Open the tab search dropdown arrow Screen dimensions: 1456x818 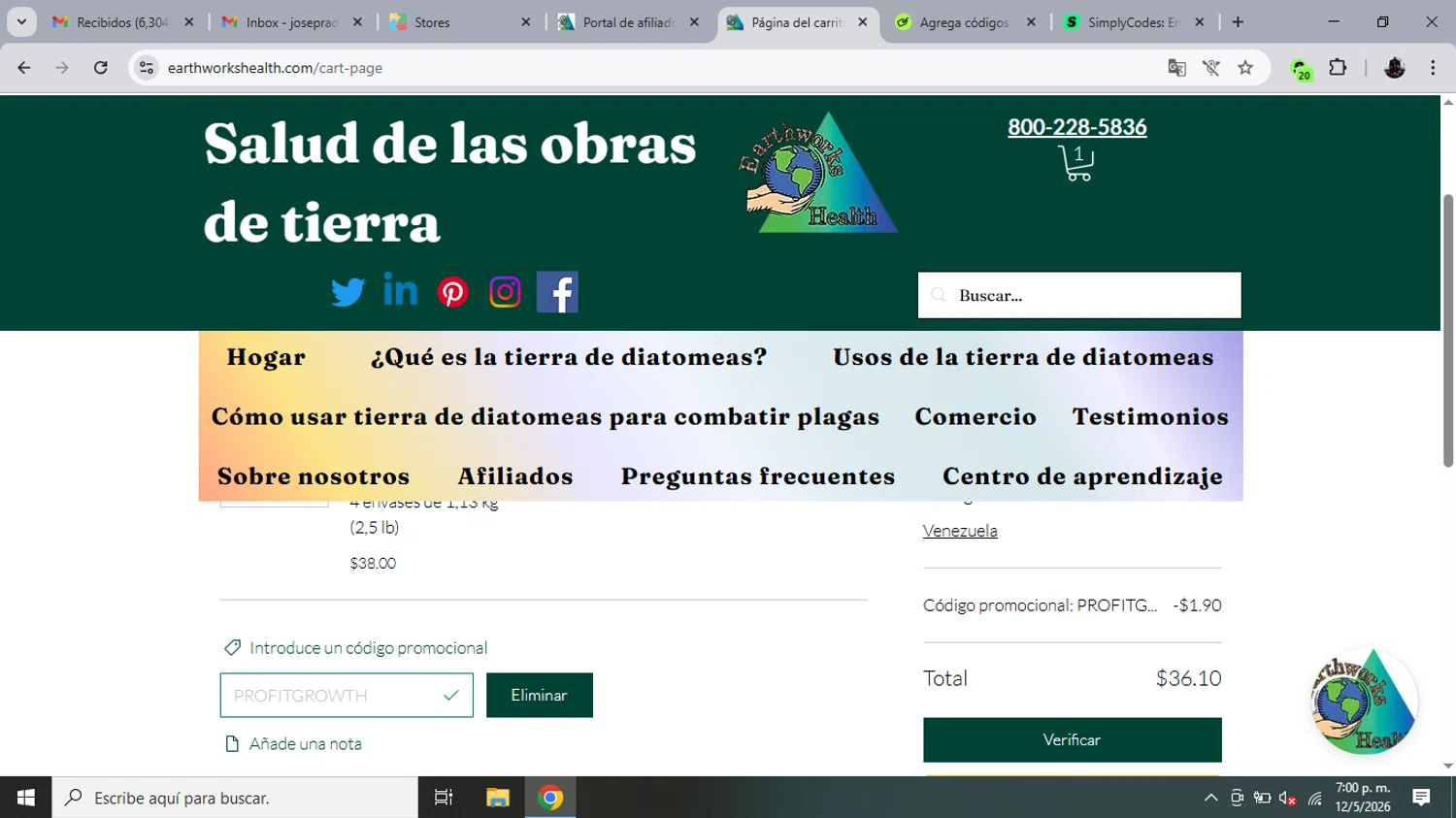21,21
